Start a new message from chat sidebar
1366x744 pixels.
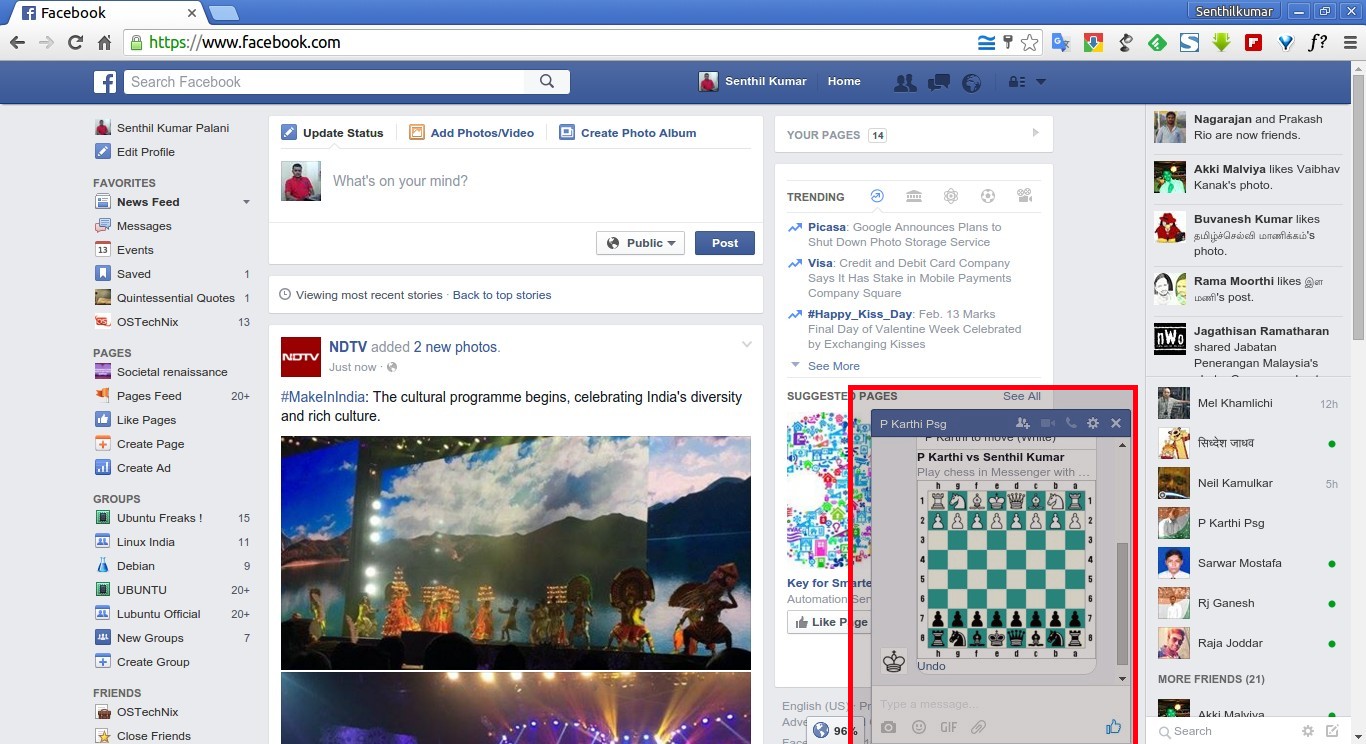tap(1332, 731)
